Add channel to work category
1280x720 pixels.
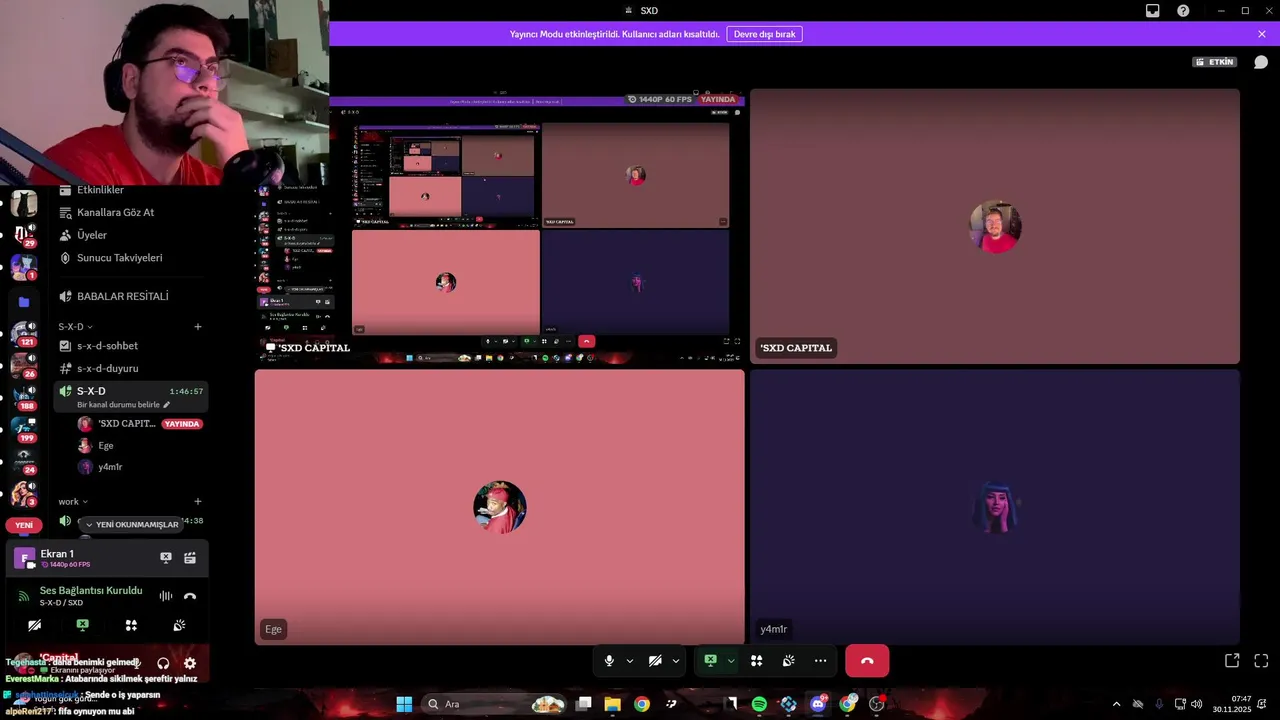click(x=198, y=502)
